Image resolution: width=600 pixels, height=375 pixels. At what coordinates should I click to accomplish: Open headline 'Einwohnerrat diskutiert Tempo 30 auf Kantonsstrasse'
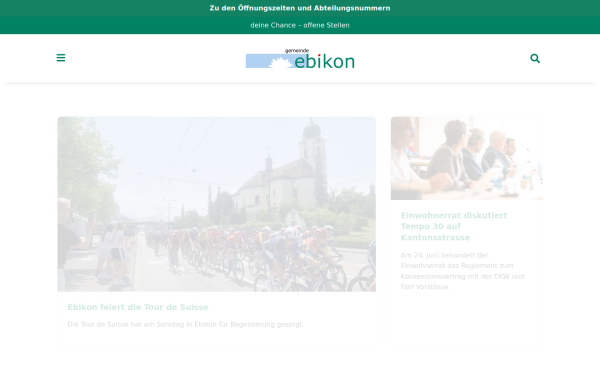click(454, 226)
